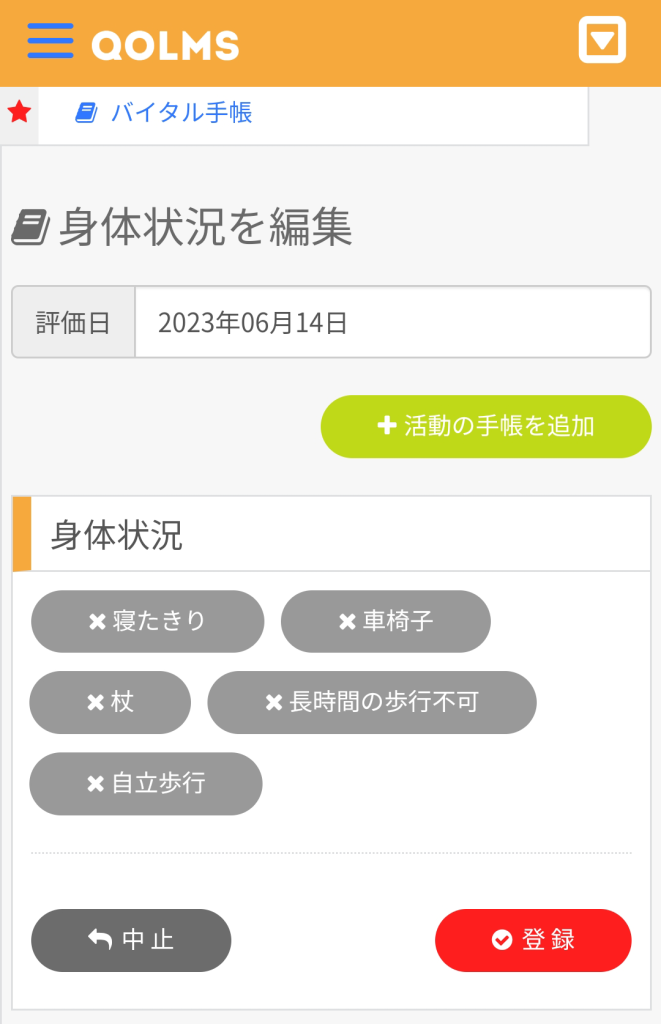661x1024 pixels.
Task: Click the X icon on 車椅子
Action: coord(347,622)
